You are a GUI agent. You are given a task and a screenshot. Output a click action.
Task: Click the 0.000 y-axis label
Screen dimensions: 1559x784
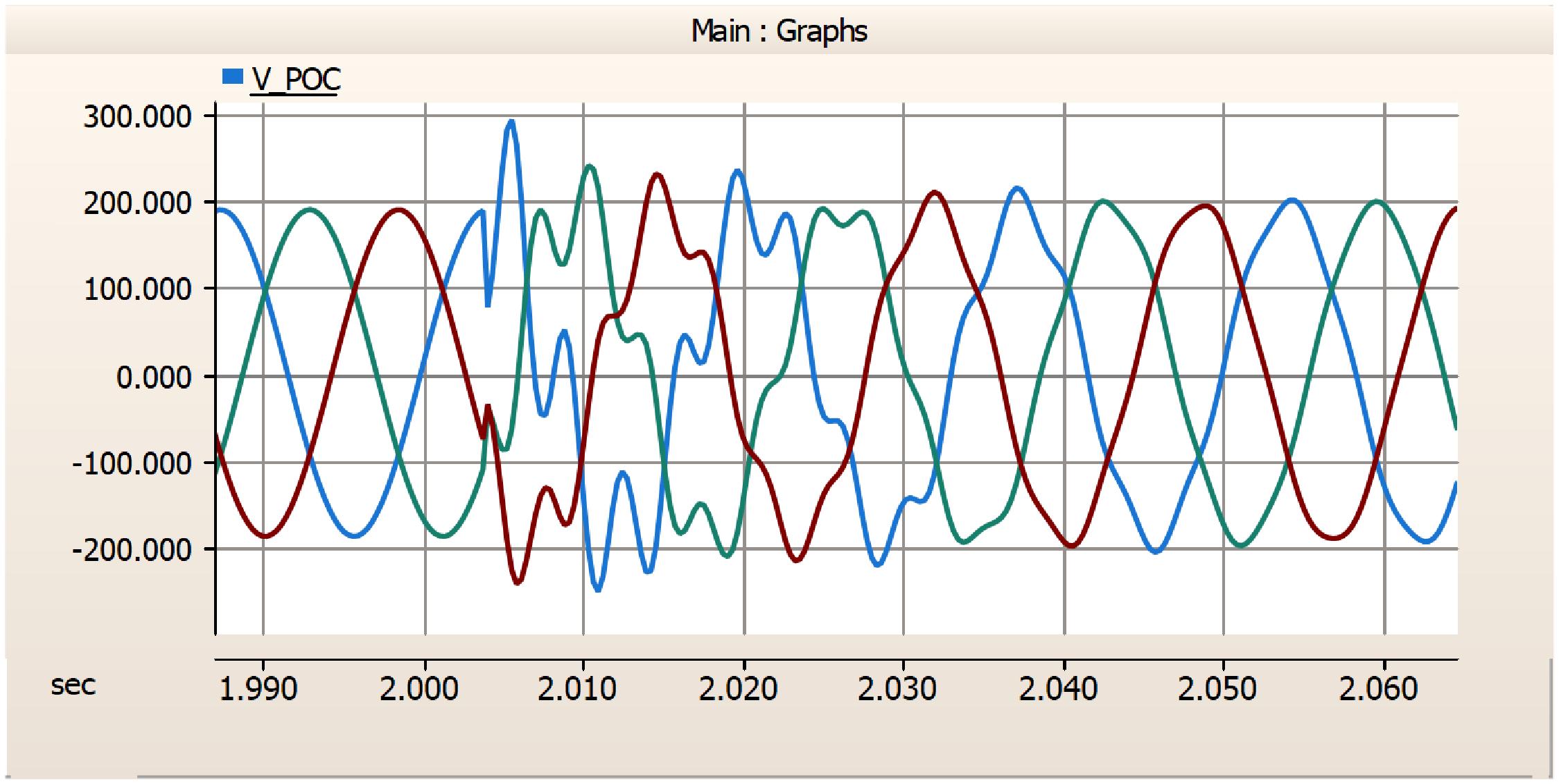(x=153, y=377)
